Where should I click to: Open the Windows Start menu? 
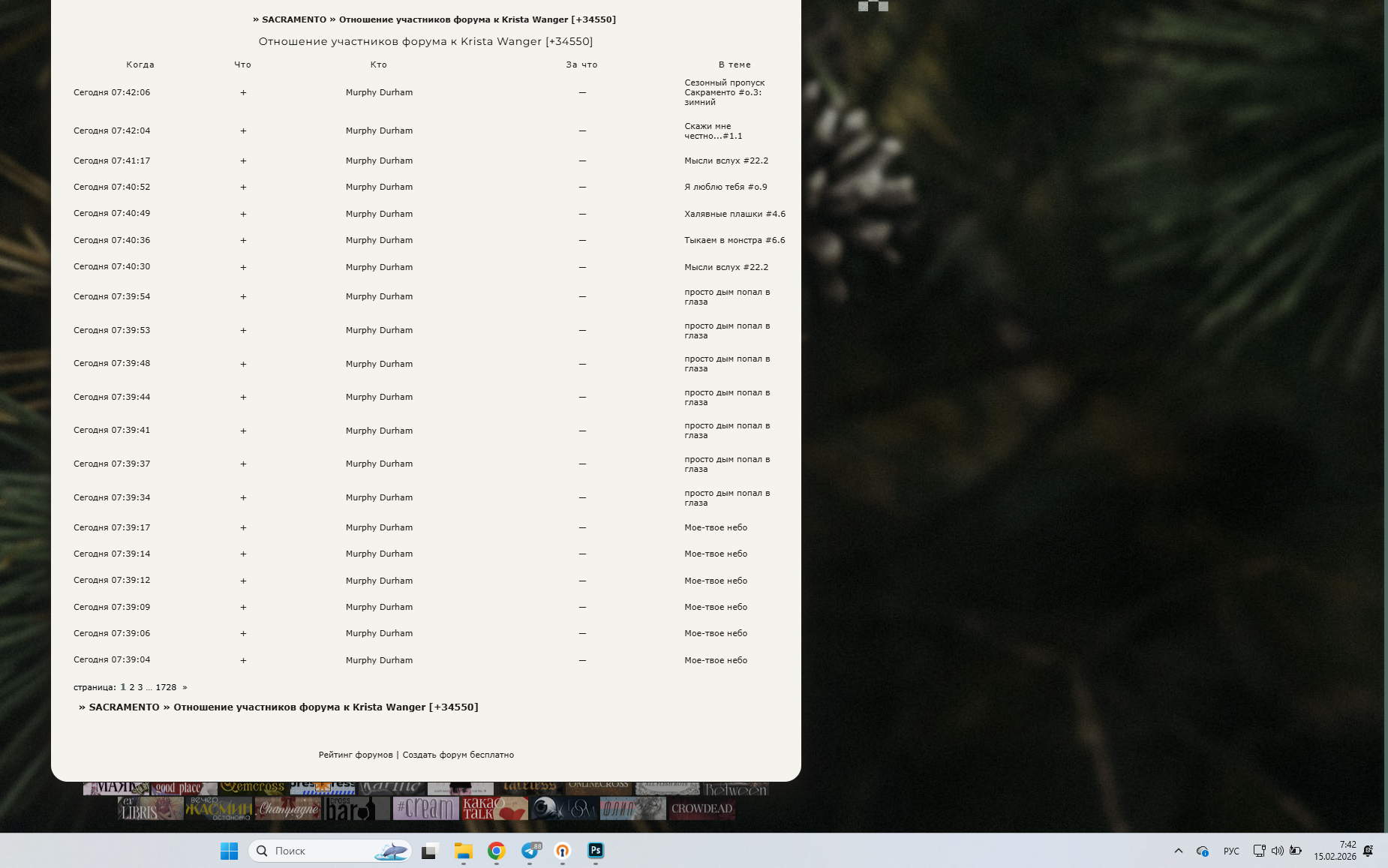pos(229,851)
